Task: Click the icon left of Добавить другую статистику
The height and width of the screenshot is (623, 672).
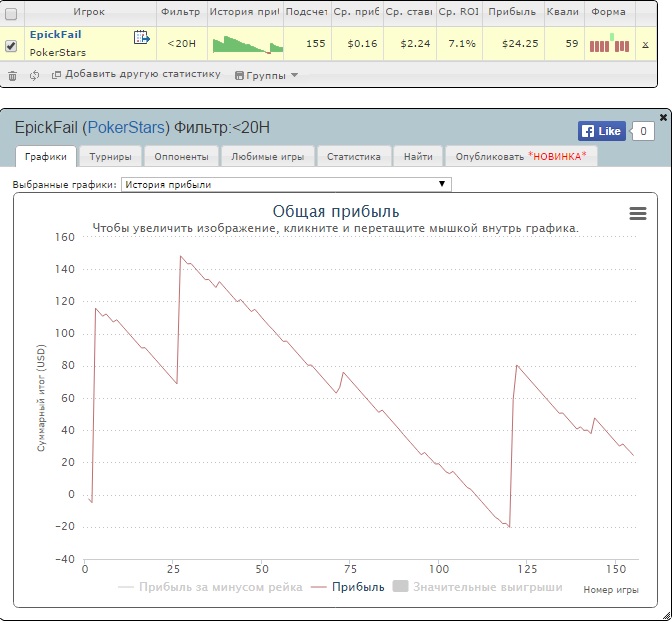Action: click(x=56, y=75)
